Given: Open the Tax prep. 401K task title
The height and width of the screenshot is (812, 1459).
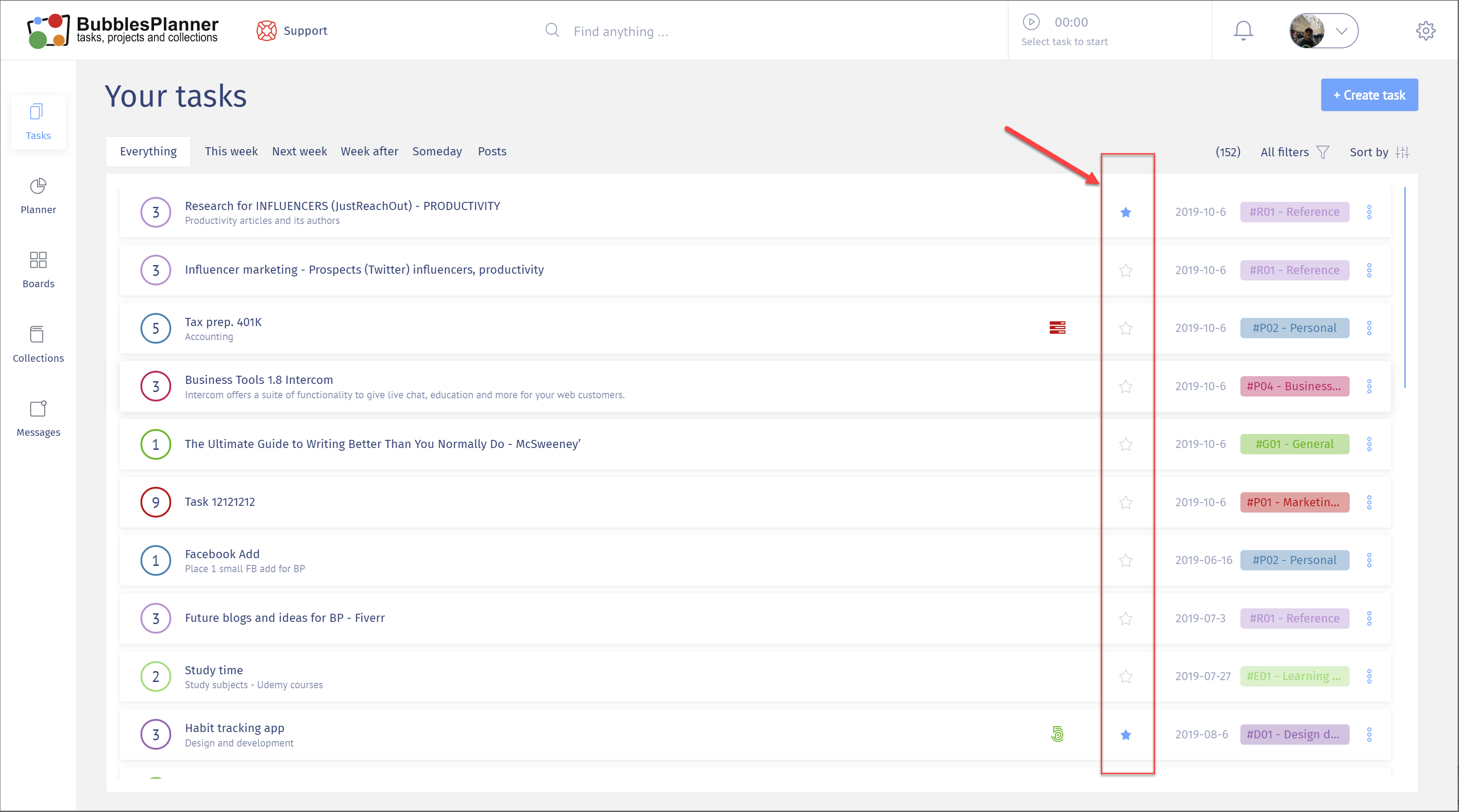Looking at the screenshot, I should (x=223, y=322).
